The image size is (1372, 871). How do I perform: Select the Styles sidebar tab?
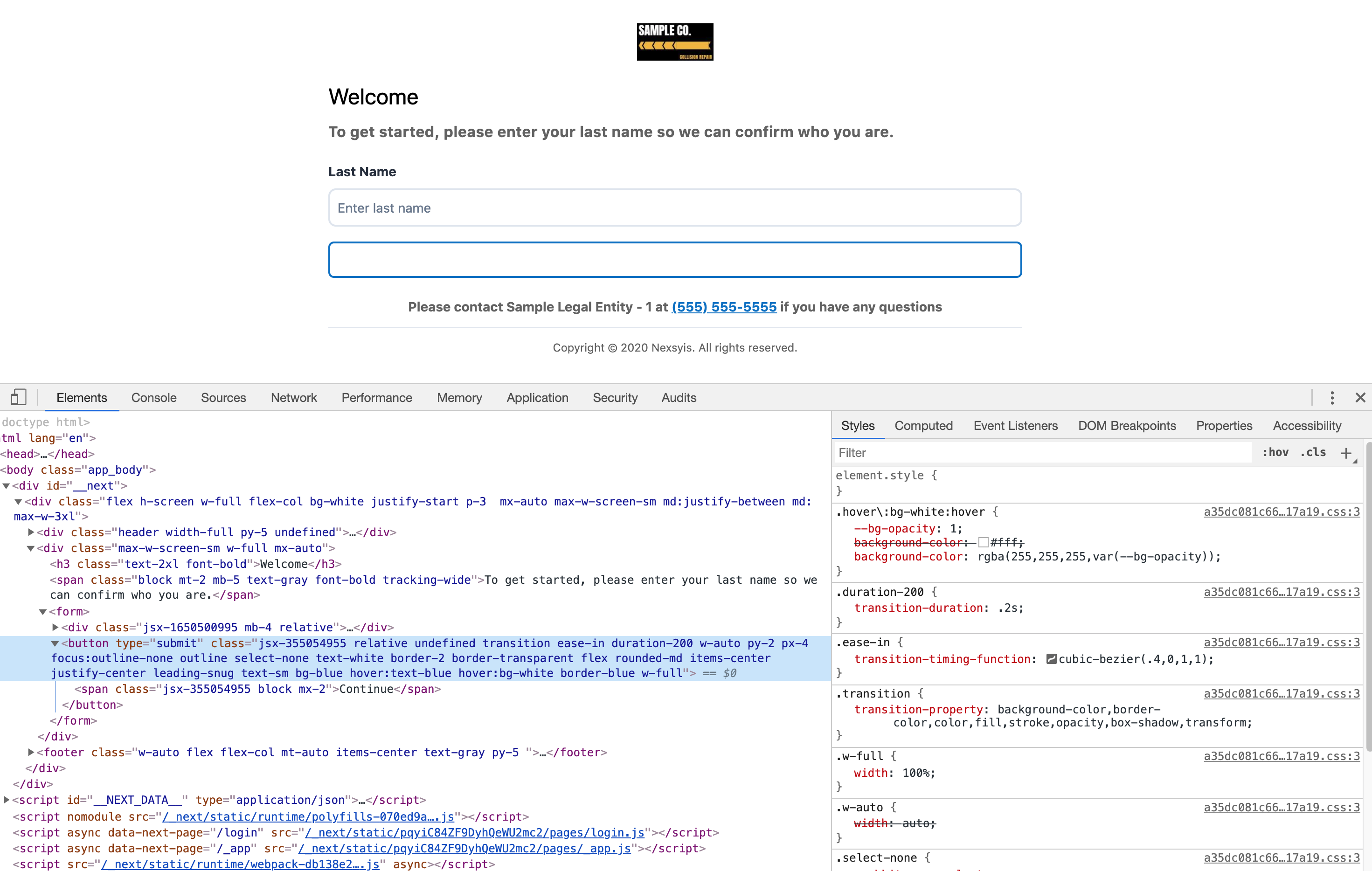pos(858,426)
